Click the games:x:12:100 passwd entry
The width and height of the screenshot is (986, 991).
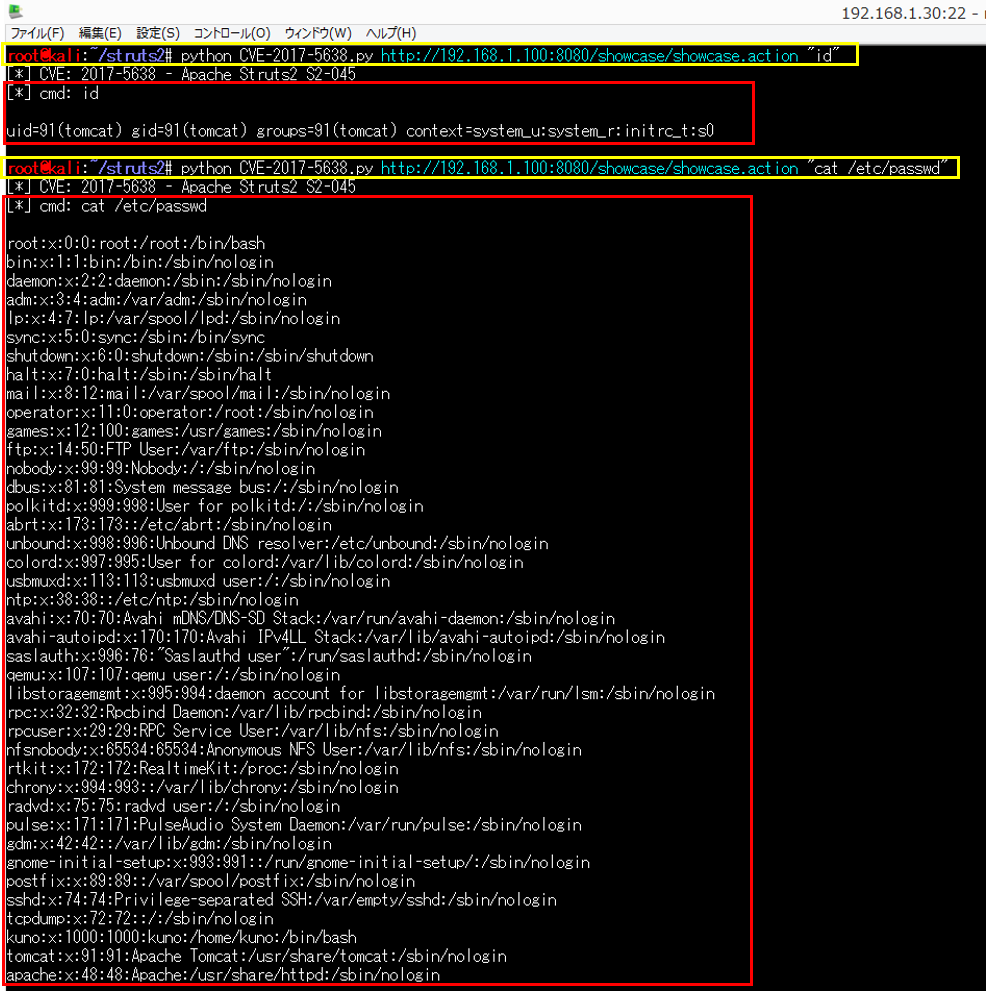[194, 431]
